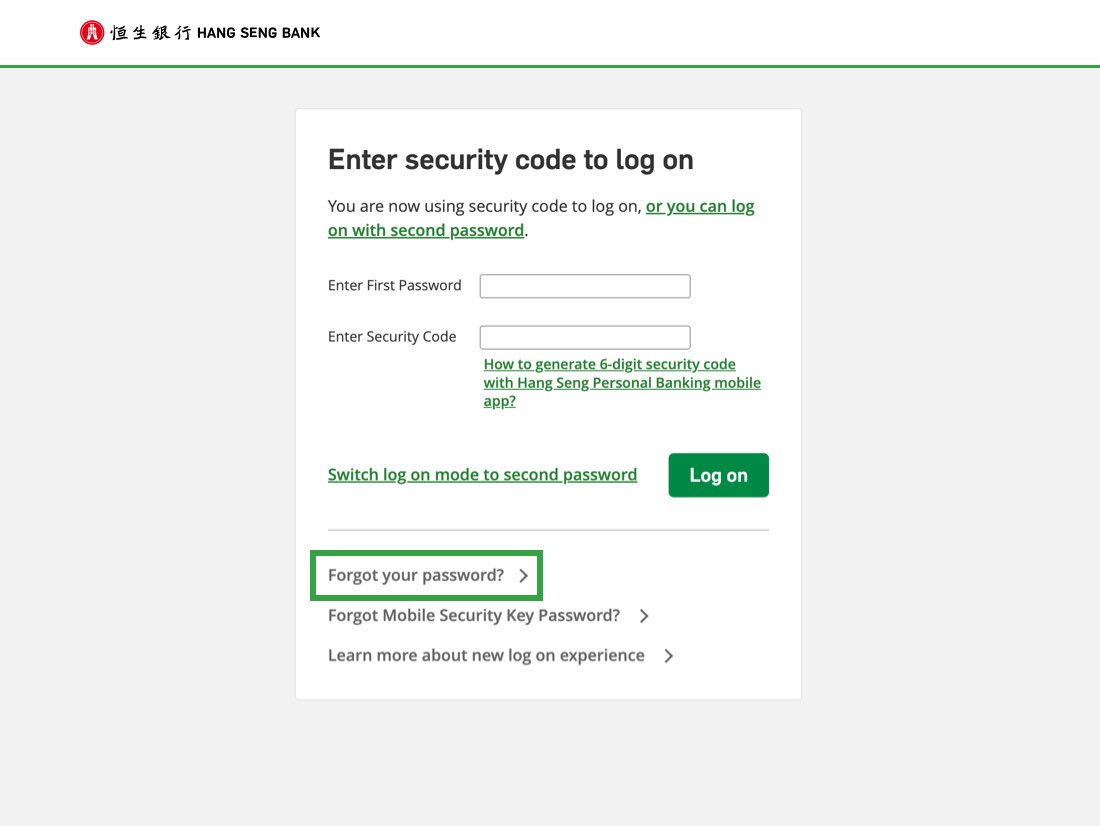The height and width of the screenshot is (826, 1100).
Task: Click 'on with second password' link text
Action: 426,230
